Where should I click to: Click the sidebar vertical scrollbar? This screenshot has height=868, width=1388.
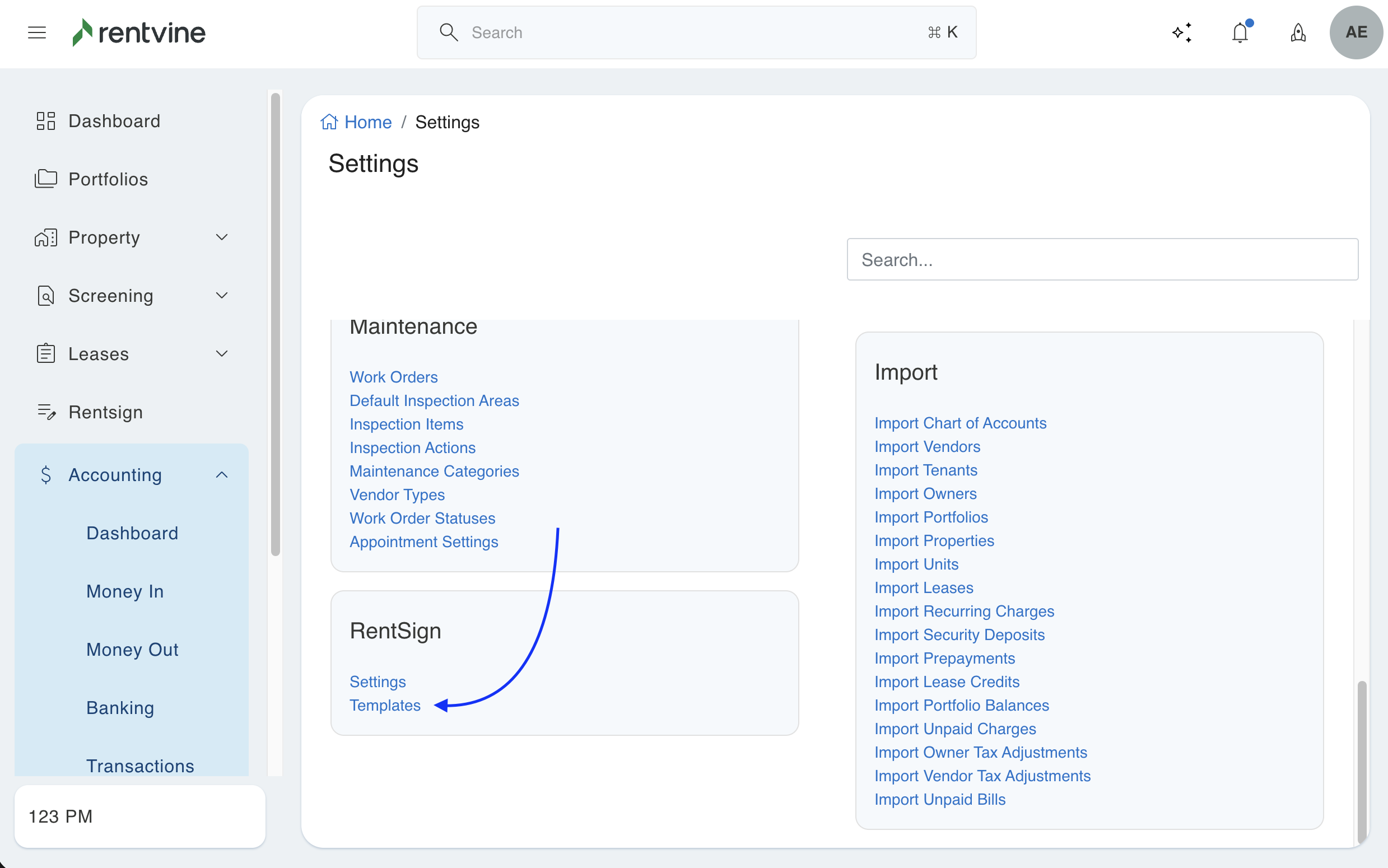tap(276, 324)
